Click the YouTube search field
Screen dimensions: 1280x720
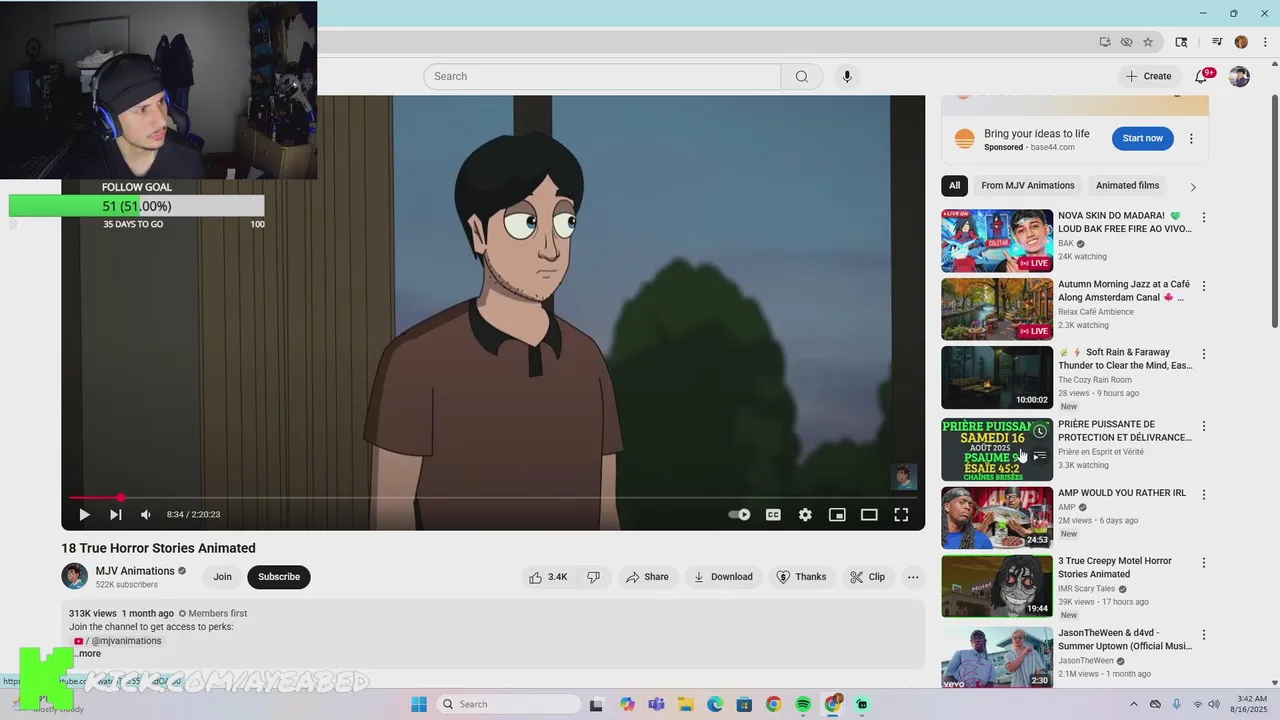[x=602, y=76]
